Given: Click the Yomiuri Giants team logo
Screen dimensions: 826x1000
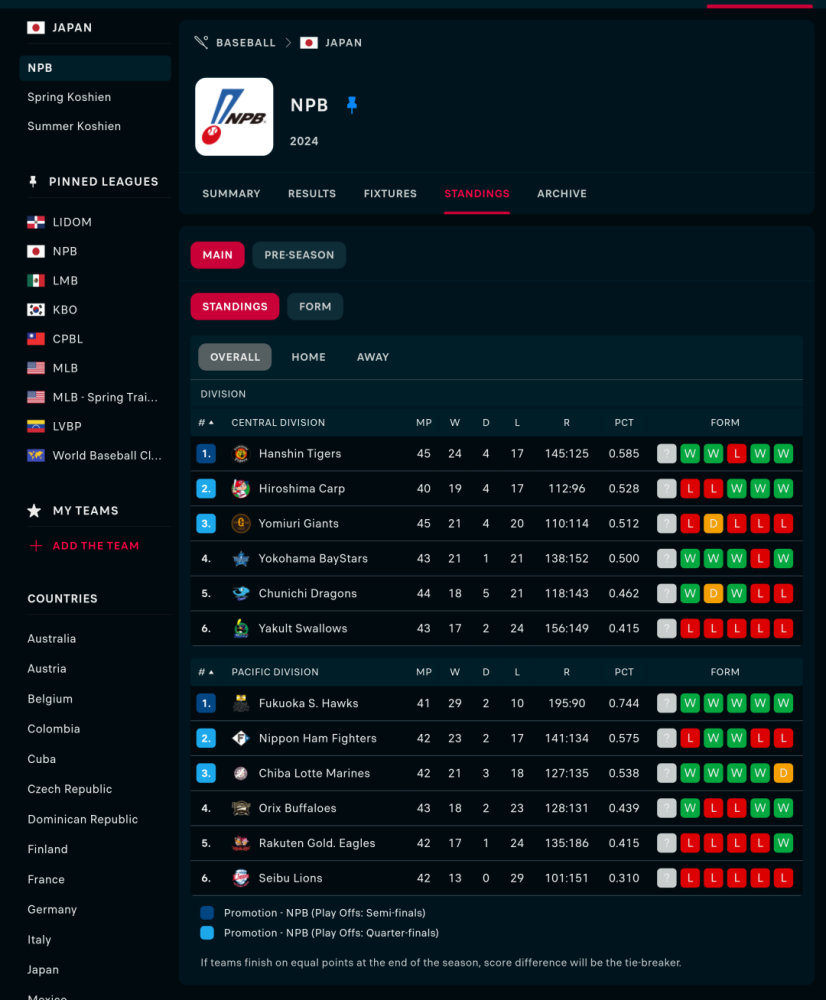Looking at the screenshot, I should (240, 524).
